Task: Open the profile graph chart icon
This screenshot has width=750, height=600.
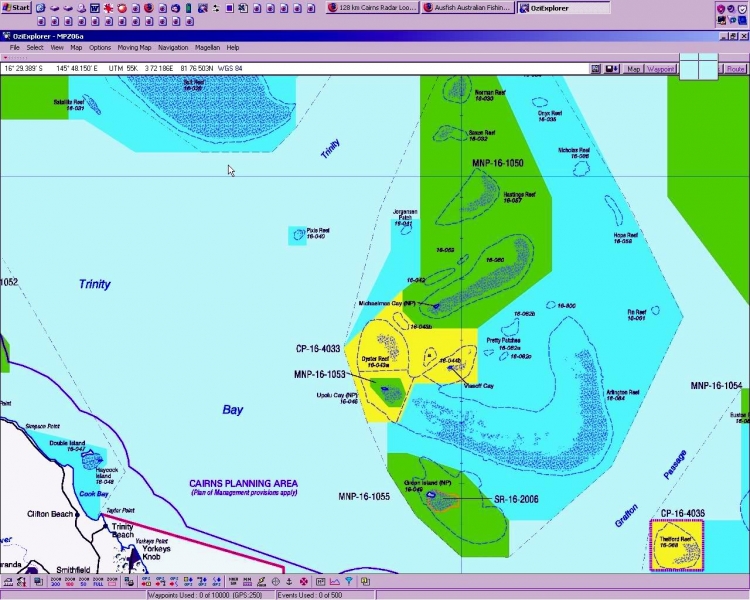Action: [334, 581]
